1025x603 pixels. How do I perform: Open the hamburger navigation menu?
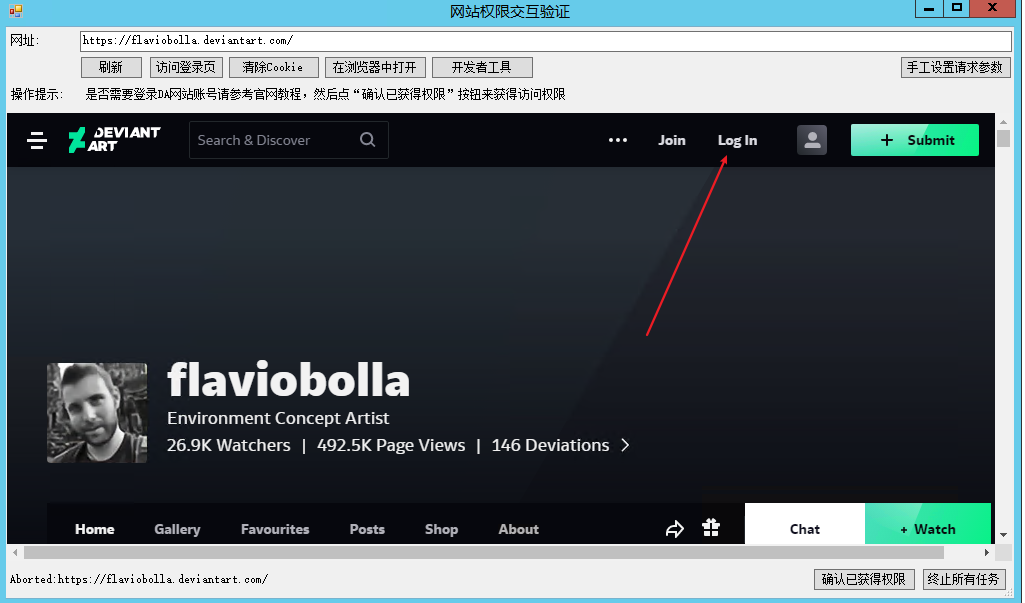point(37,140)
